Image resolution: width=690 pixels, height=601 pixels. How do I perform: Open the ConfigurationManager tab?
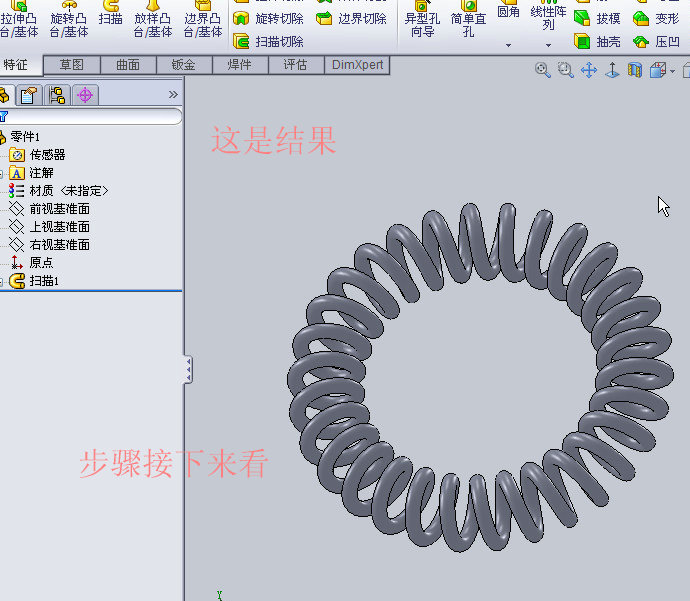coord(57,95)
